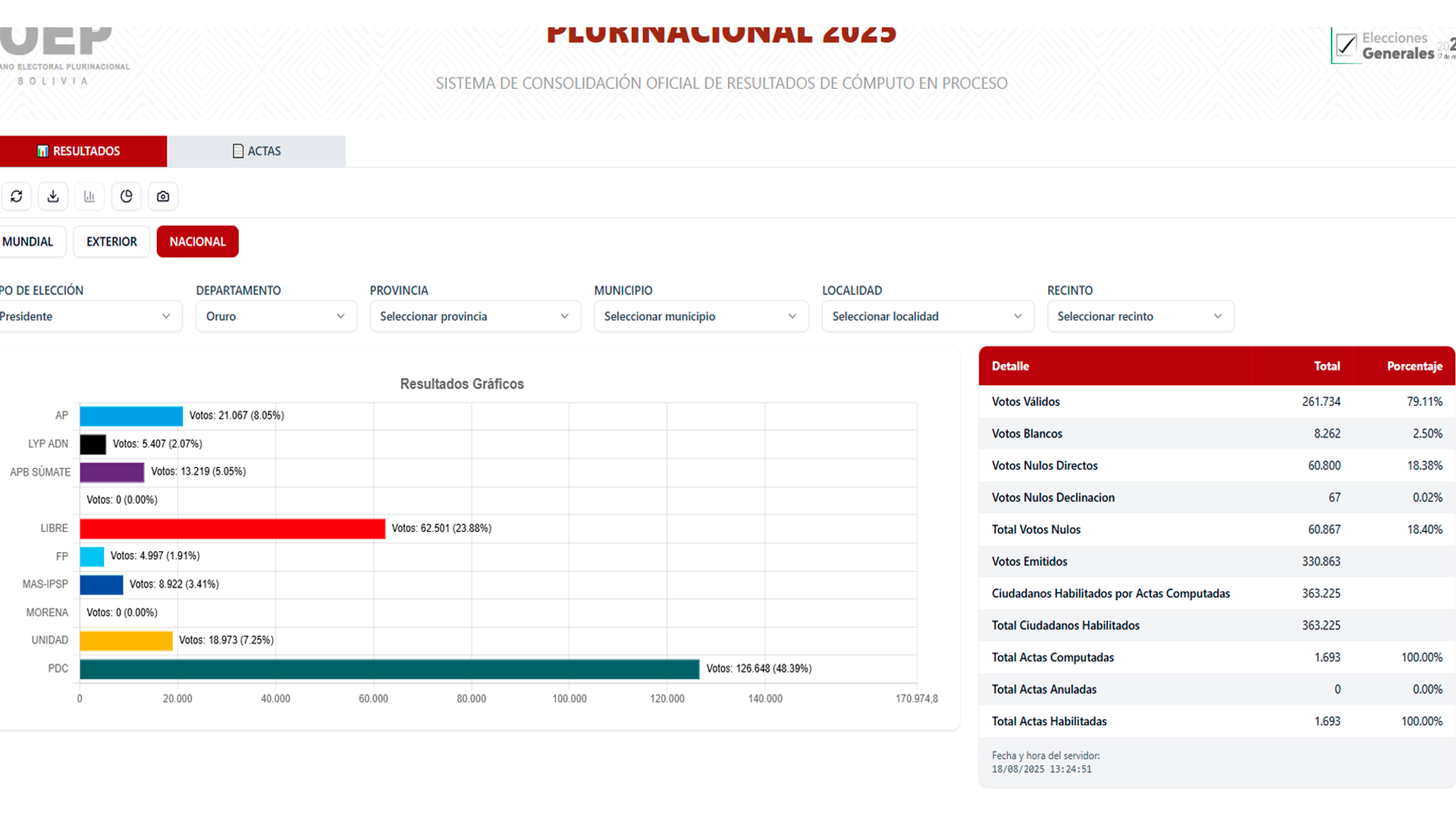Click the Total Actas Computadas label
Screen dimensions: 1456x819
(x=1053, y=657)
